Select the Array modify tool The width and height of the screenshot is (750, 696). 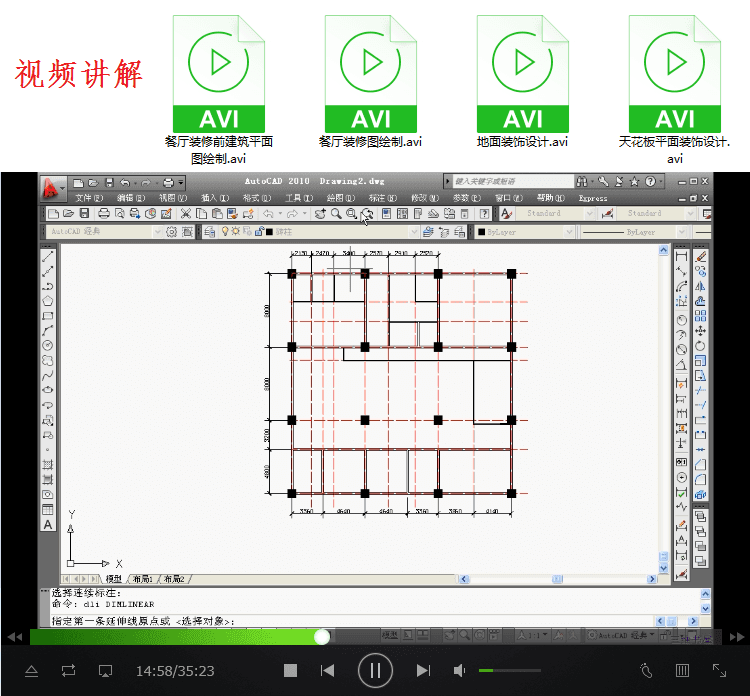[701, 316]
